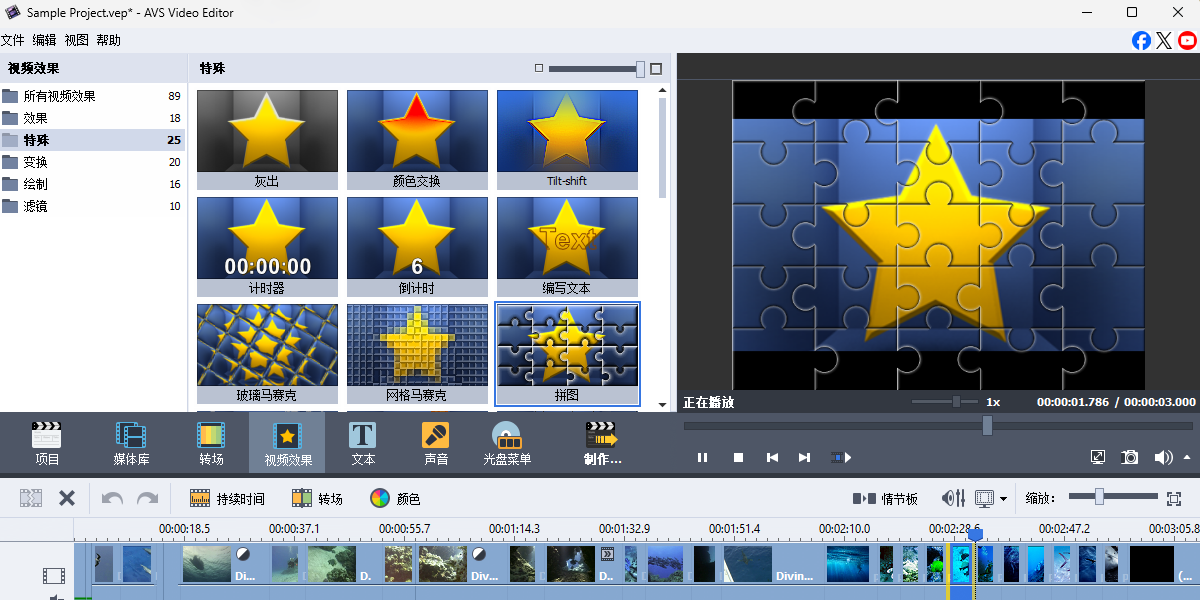Click the large thumbnails icon right of slider
Screen dimensions: 1200x600
pos(656,69)
